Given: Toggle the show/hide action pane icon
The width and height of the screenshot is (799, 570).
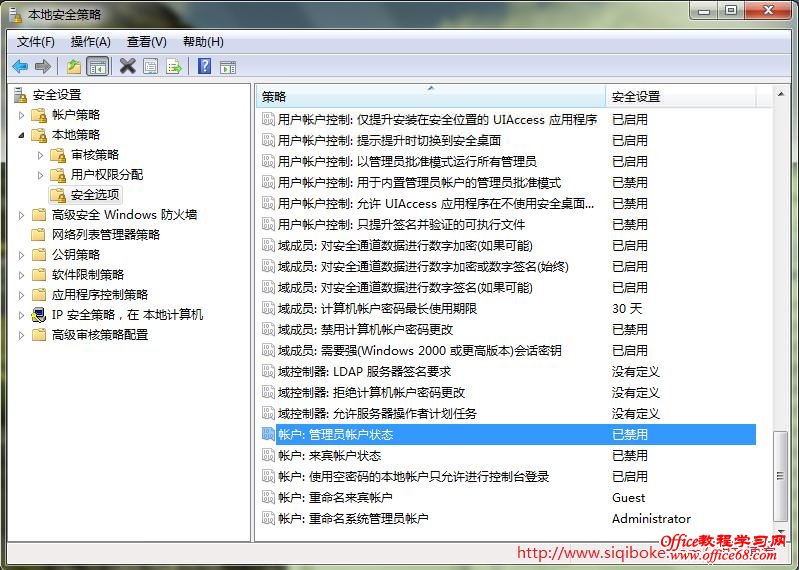Looking at the screenshot, I should click(x=228, y=67).
